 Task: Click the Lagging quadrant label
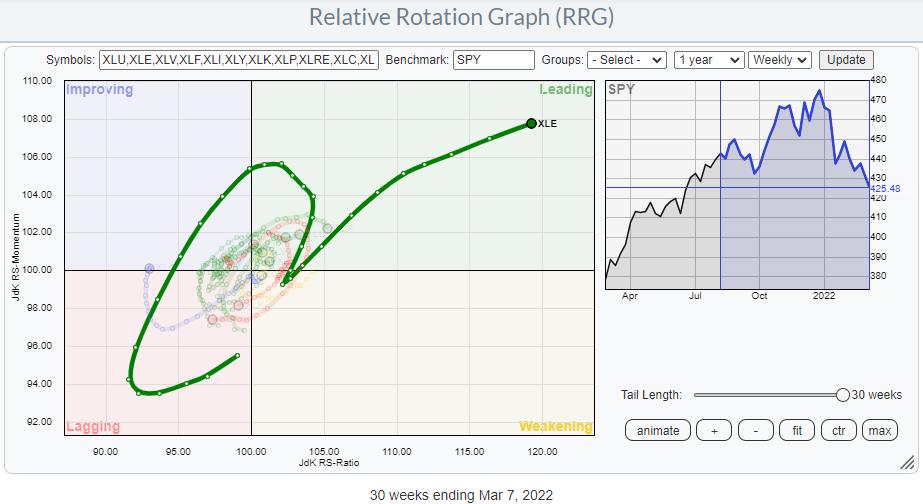point(92,427)
